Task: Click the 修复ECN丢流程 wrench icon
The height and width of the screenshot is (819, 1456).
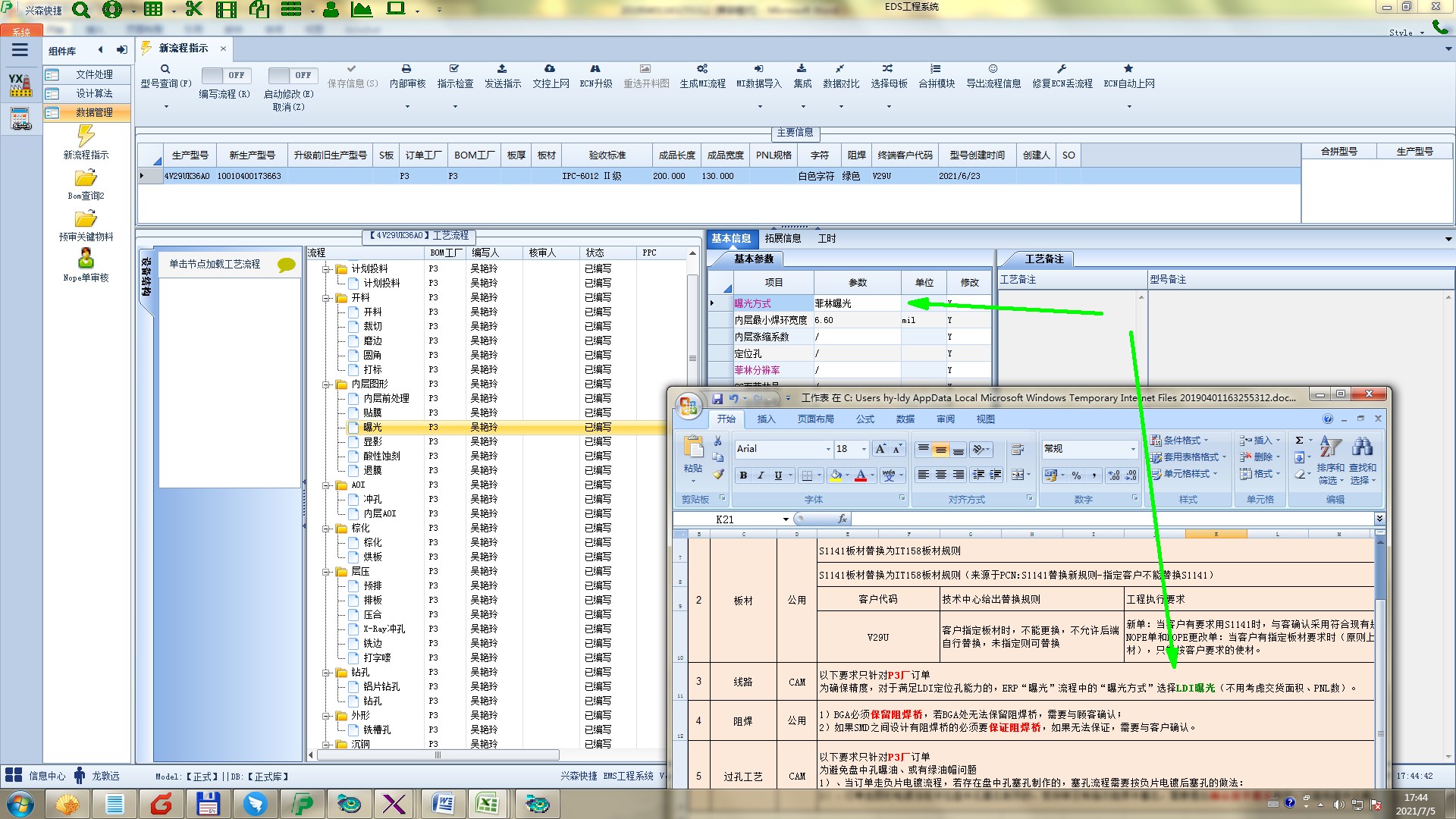Action: (x=1062, y=69)
